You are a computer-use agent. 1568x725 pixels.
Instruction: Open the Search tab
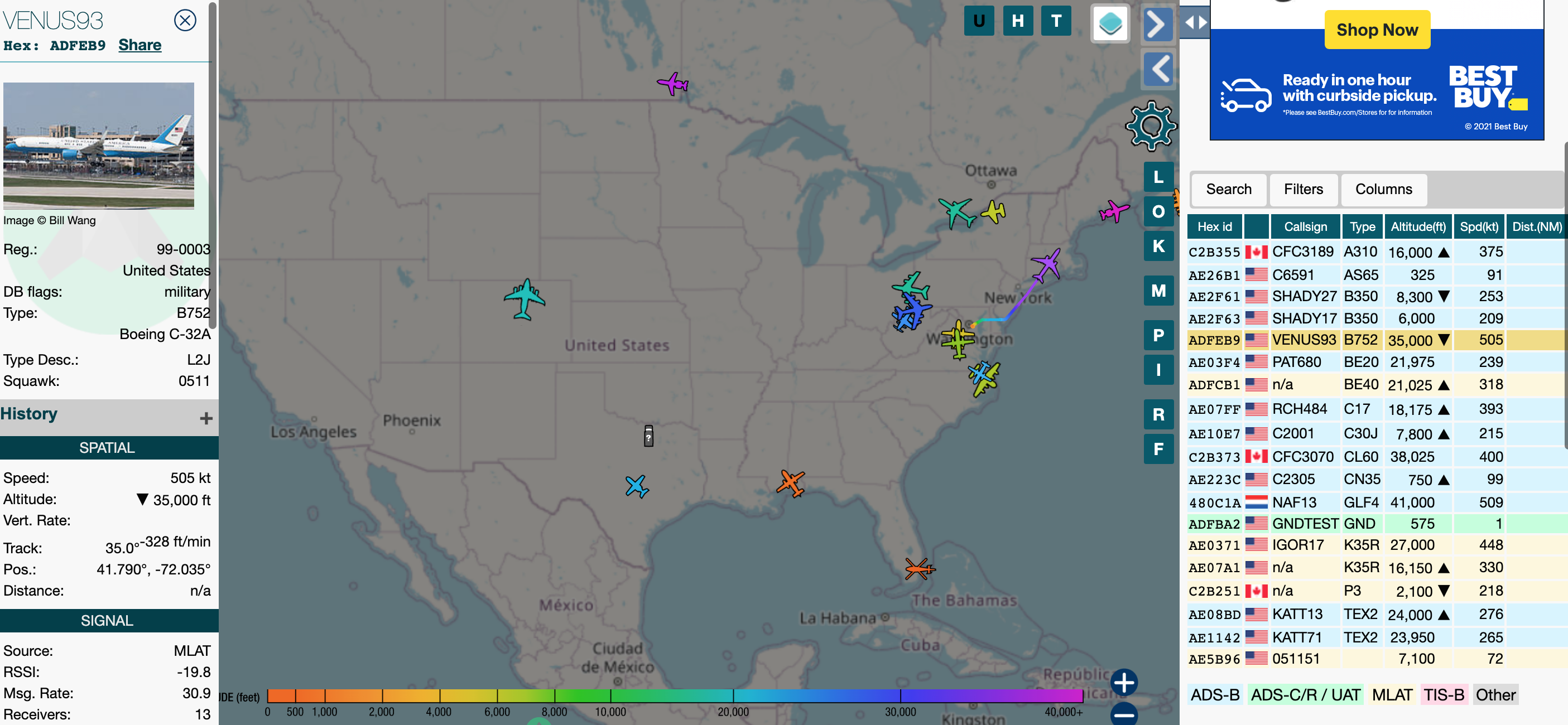pyautogui.click(x=1228, y=189)
